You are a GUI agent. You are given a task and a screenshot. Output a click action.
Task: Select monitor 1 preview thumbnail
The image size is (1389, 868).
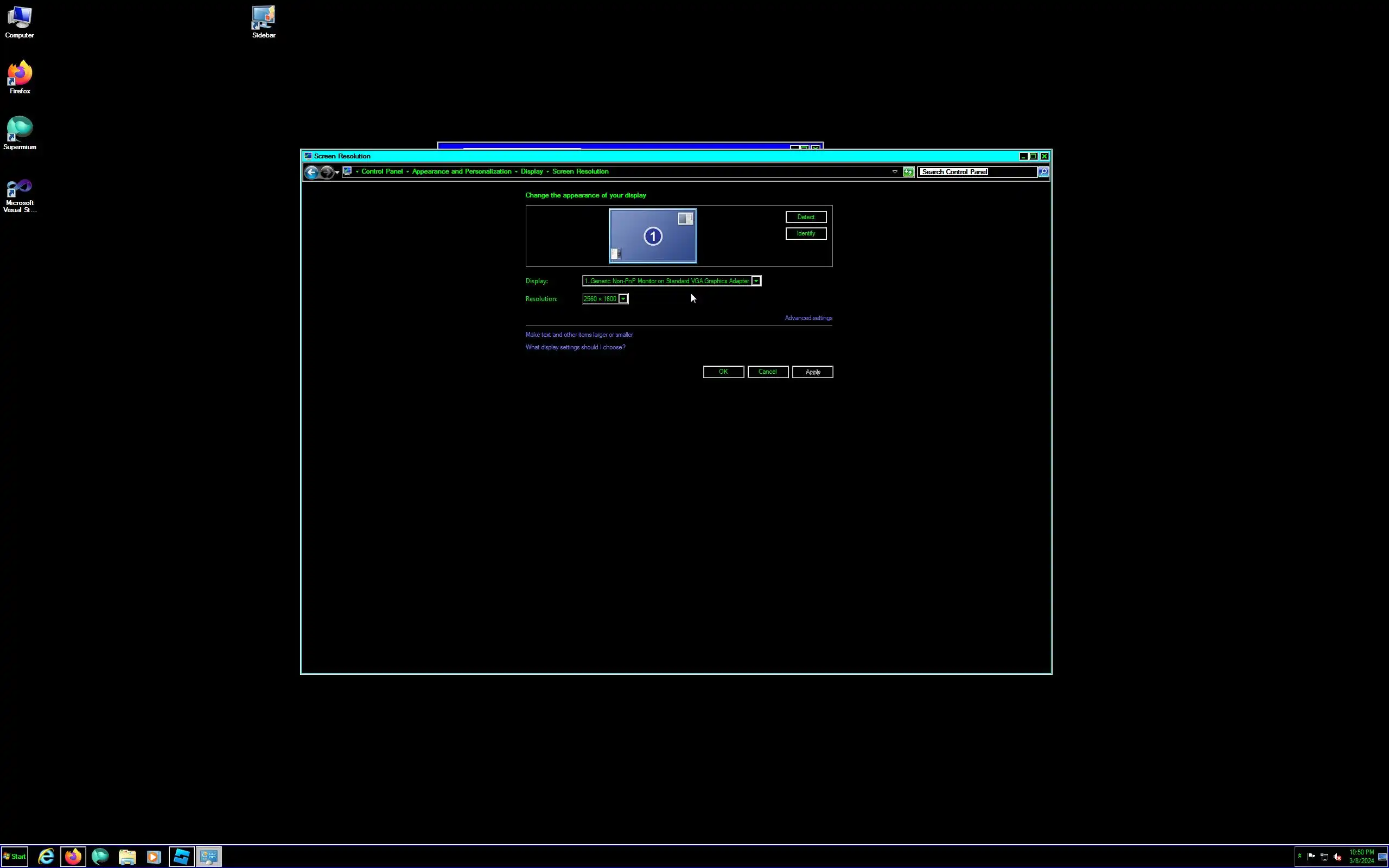coord(653,236)
